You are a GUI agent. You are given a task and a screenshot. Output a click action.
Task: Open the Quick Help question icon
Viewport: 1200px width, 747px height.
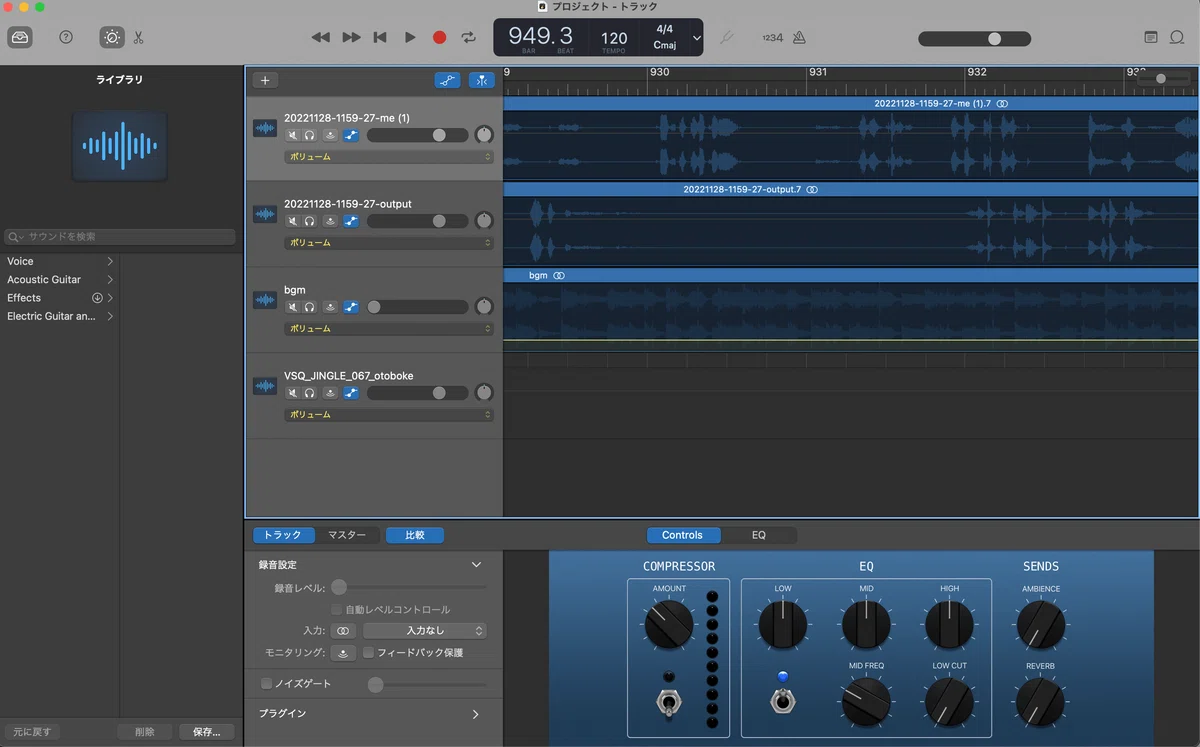tap(66, 37)
